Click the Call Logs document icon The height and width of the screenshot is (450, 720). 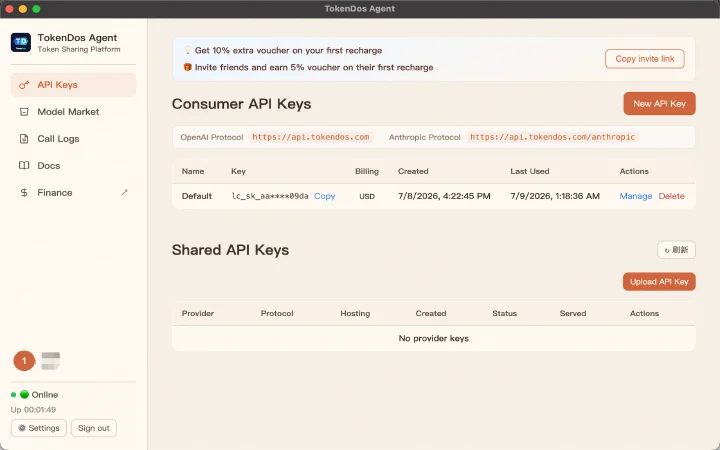point(24,139)
